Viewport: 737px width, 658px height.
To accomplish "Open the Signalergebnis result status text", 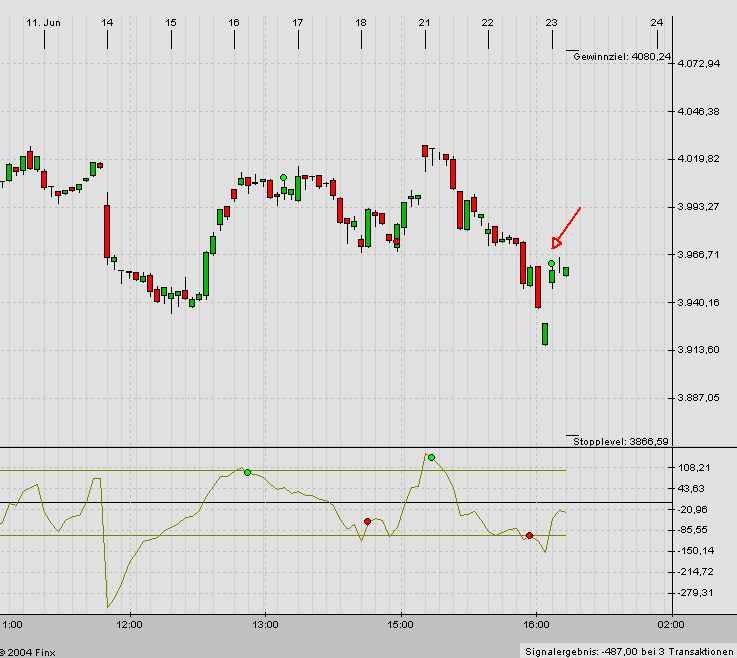I will (628, 650).
